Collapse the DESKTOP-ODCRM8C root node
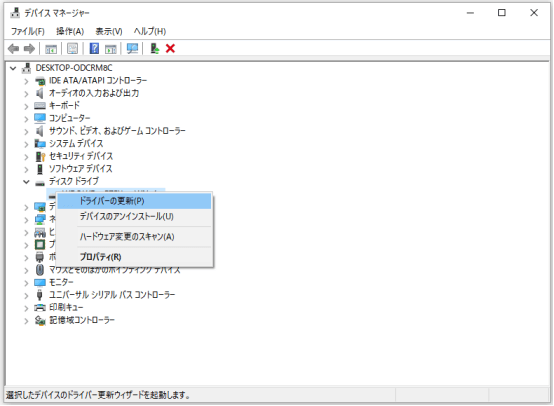The height and width of the screenshot is (406, 554). click(x=13, y=68)
